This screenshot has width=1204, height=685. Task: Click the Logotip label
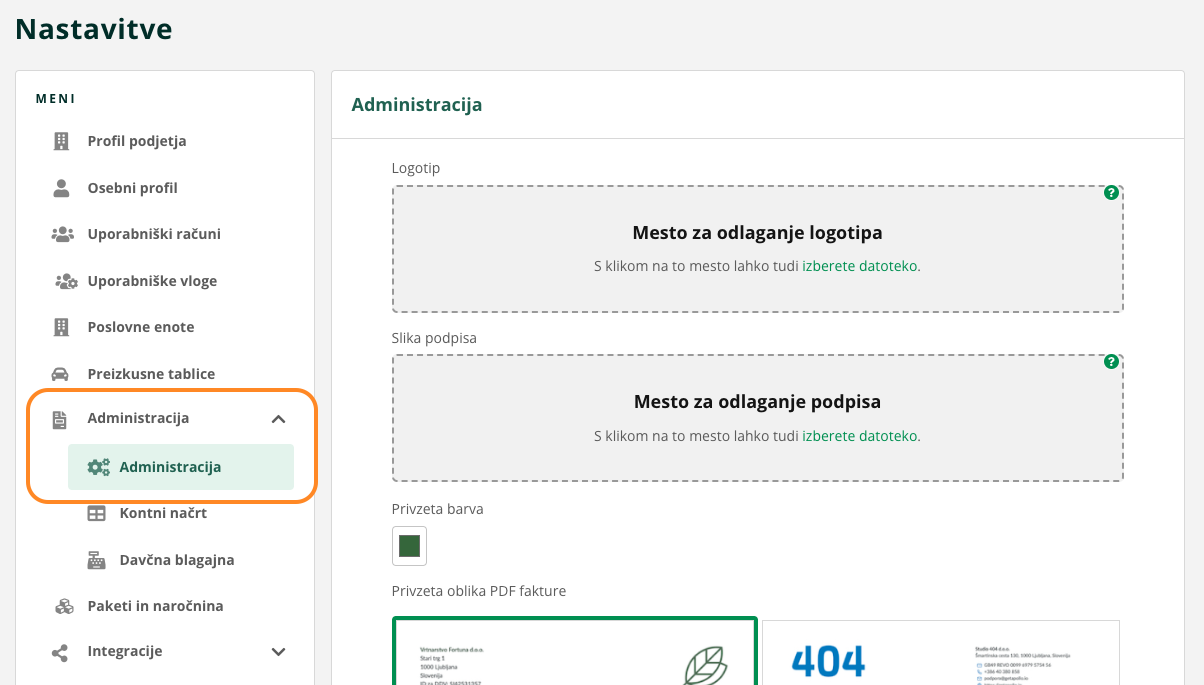[x=416, y=168]
